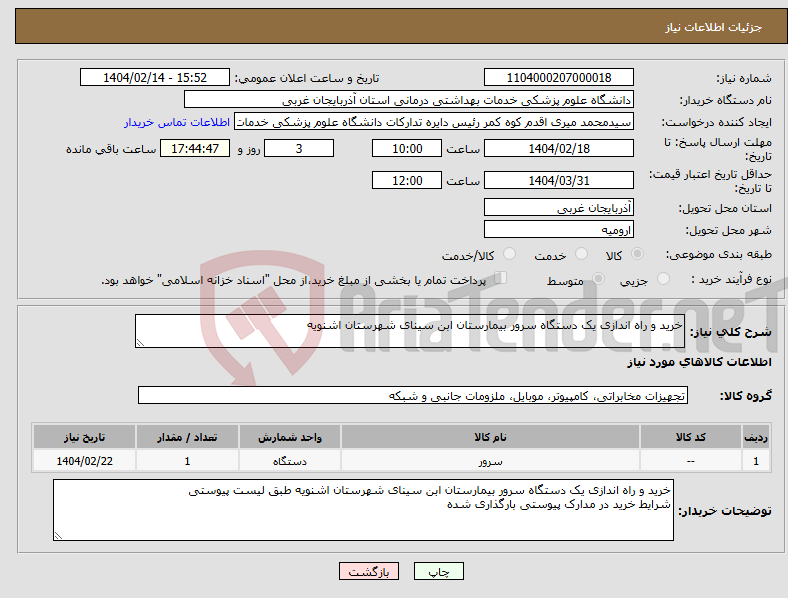788x598 pixels.
Task: Click the نام کالا column header
Action: click(490, 437)
